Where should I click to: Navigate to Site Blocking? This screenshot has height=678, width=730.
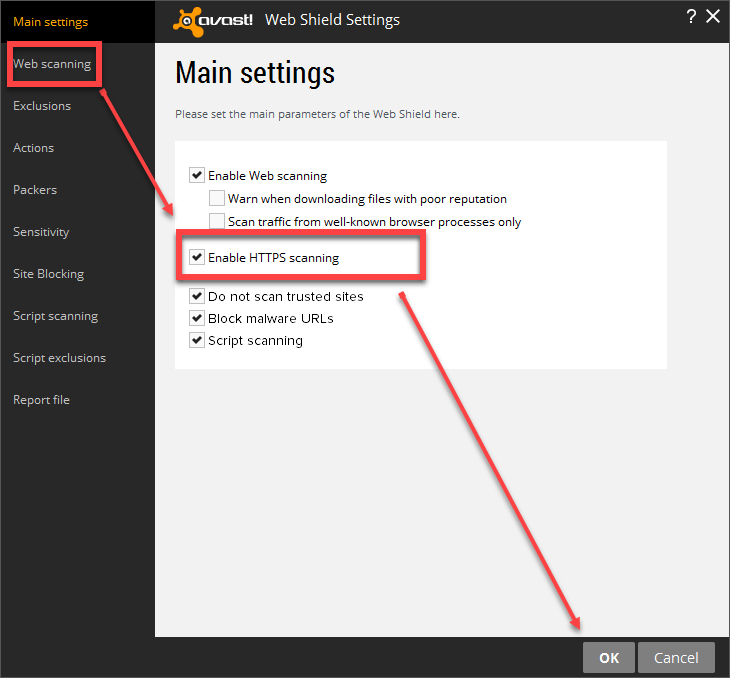point(48,273)
